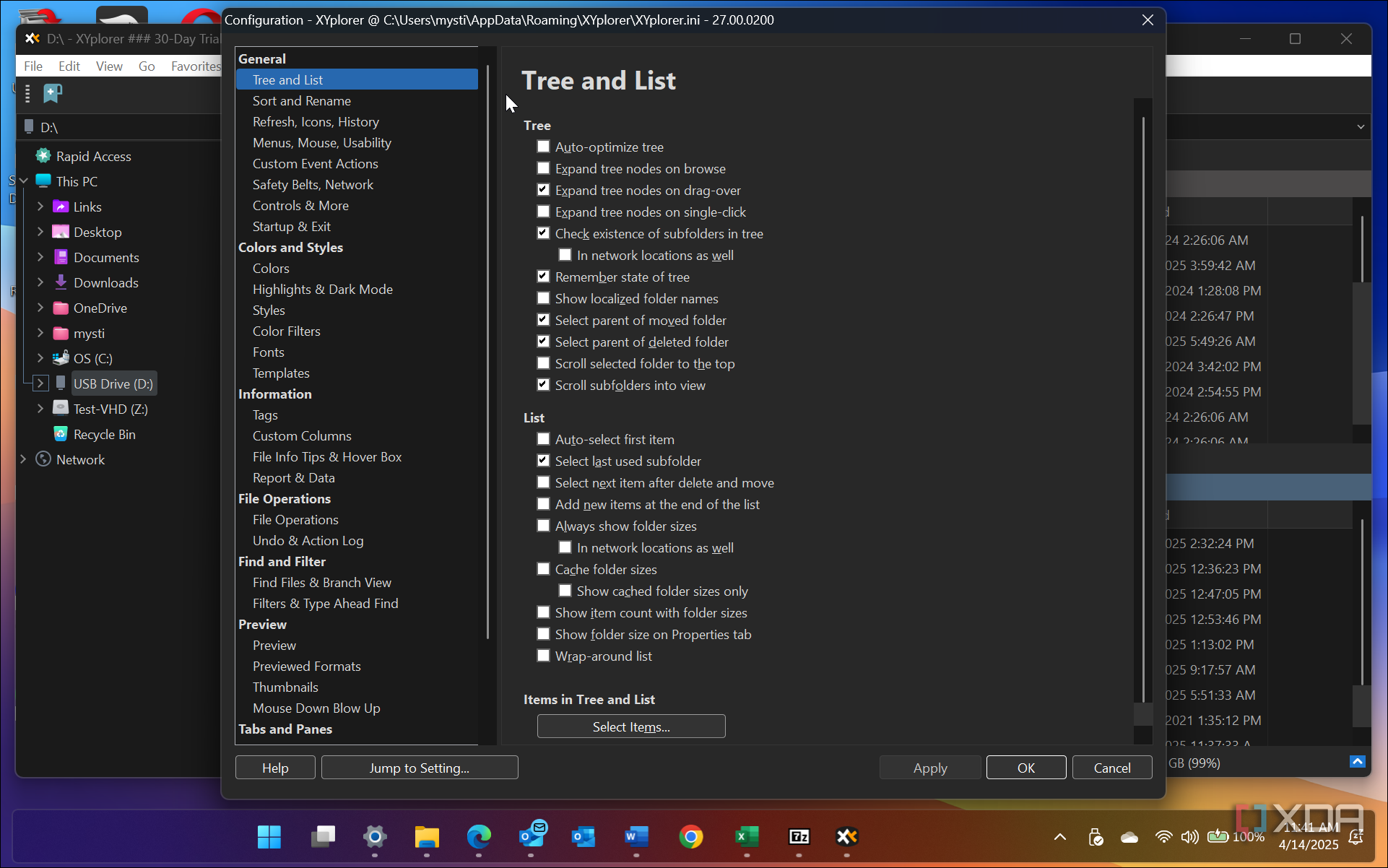Viewport: 1388px width, 868px height.
Task: Click the bookmark-plus toolbar icon in XYplorer
Action: click(53, 93)
